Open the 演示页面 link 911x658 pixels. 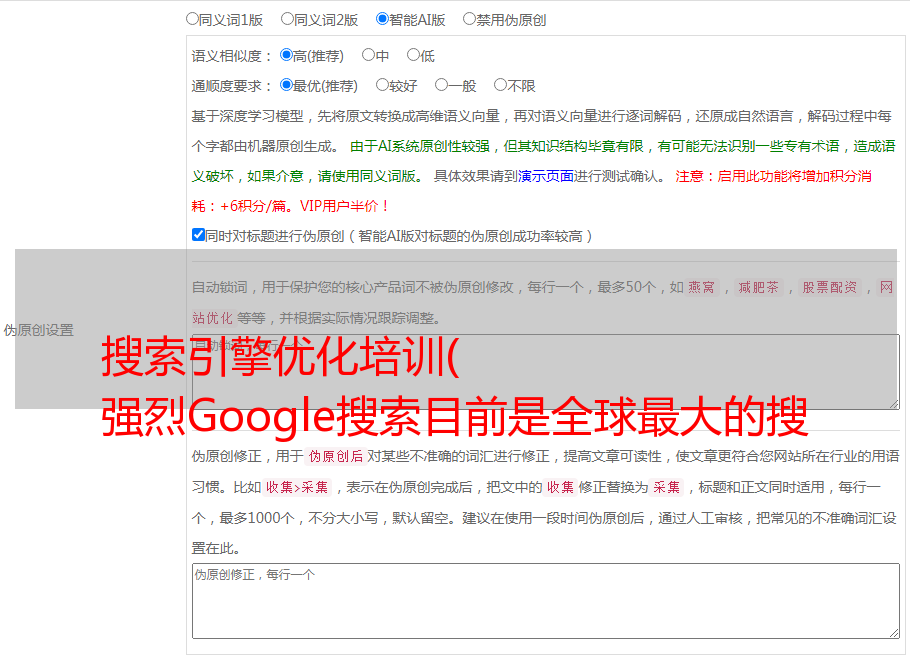coord(546,176)
